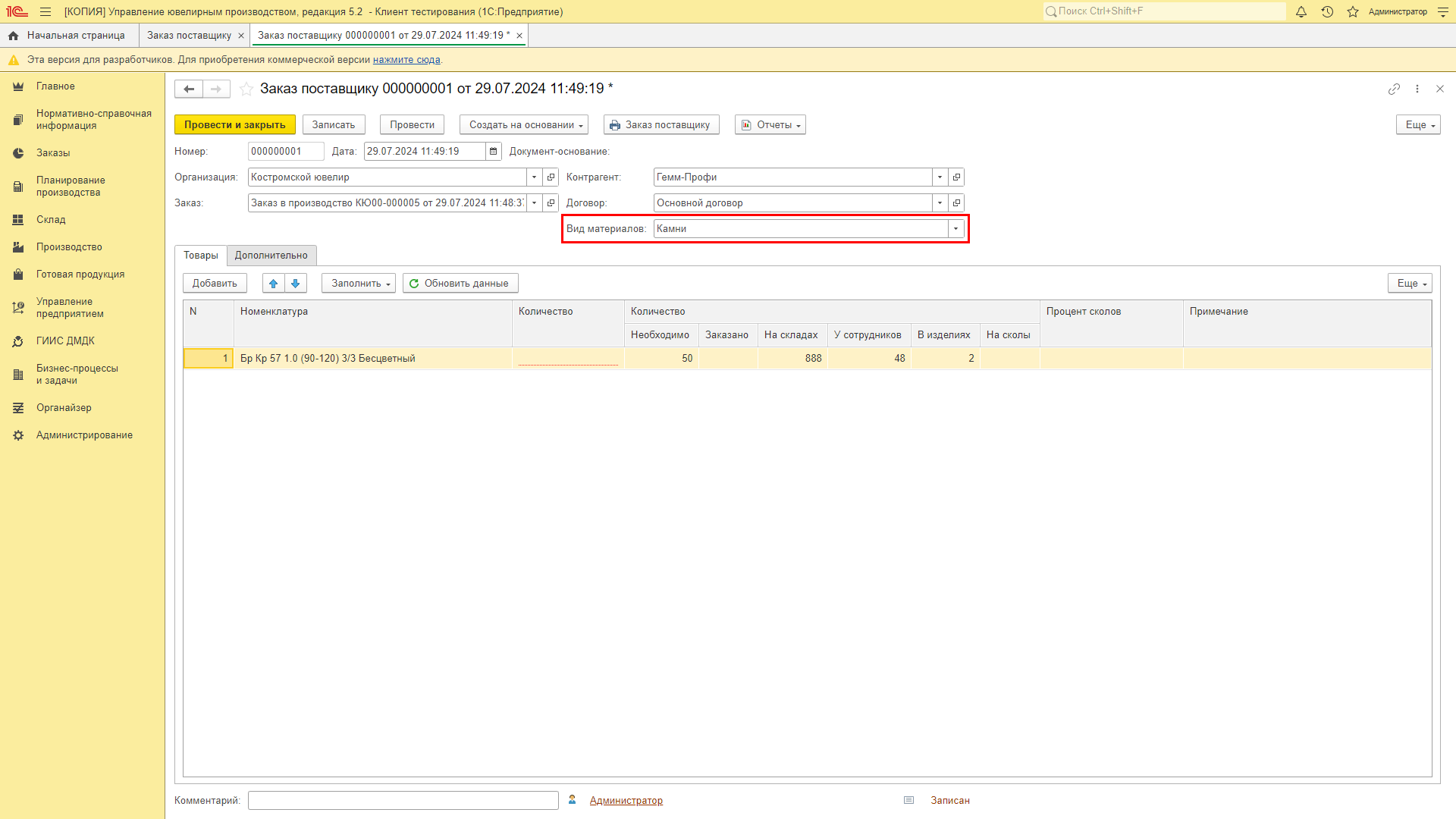Open the favorites star in title bar

pos(1353,11)
